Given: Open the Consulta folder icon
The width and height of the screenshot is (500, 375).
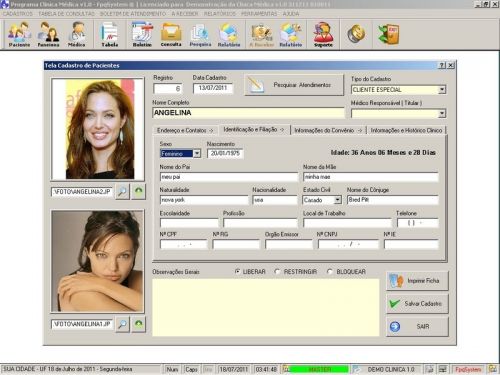Looking at the screenshot, I should click(171, 34).
